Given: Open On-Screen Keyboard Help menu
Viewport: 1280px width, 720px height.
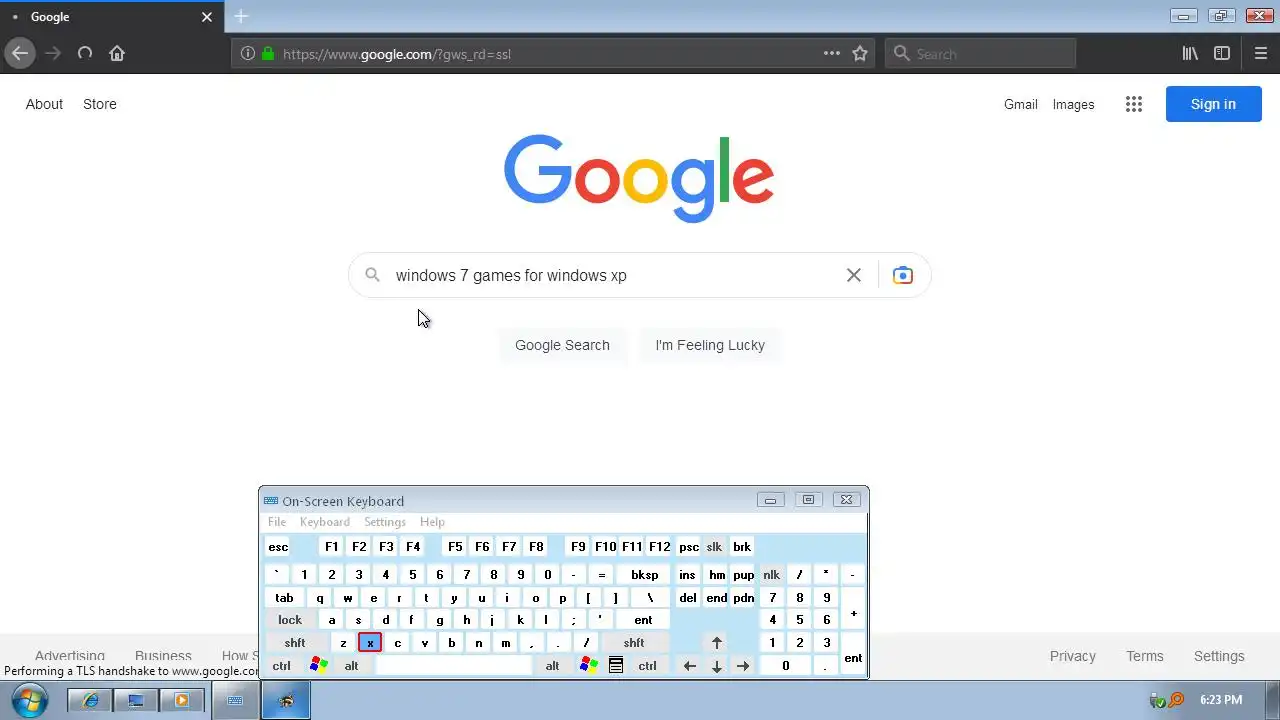Looking at the screenshot, I should coord(432,522).
